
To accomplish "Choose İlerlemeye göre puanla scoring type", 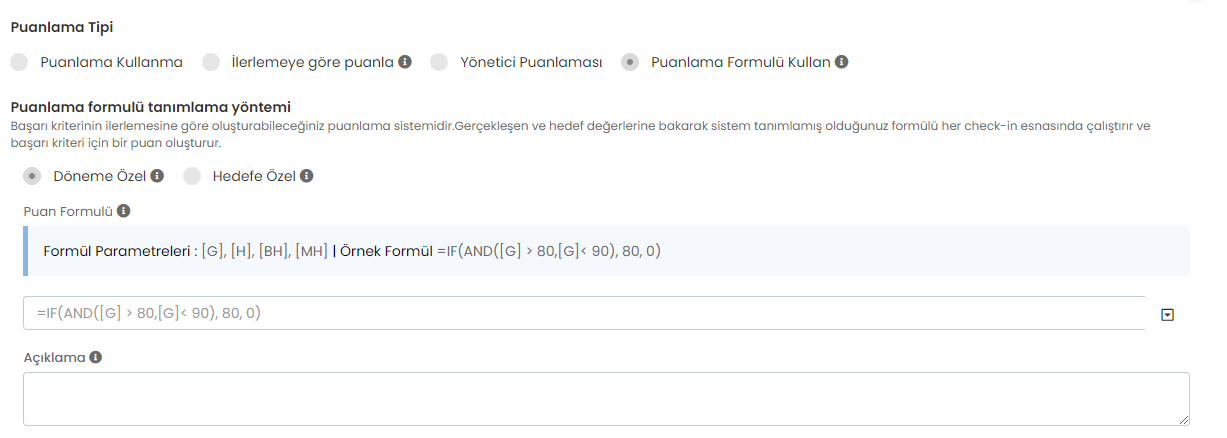I will pos(211,62).
